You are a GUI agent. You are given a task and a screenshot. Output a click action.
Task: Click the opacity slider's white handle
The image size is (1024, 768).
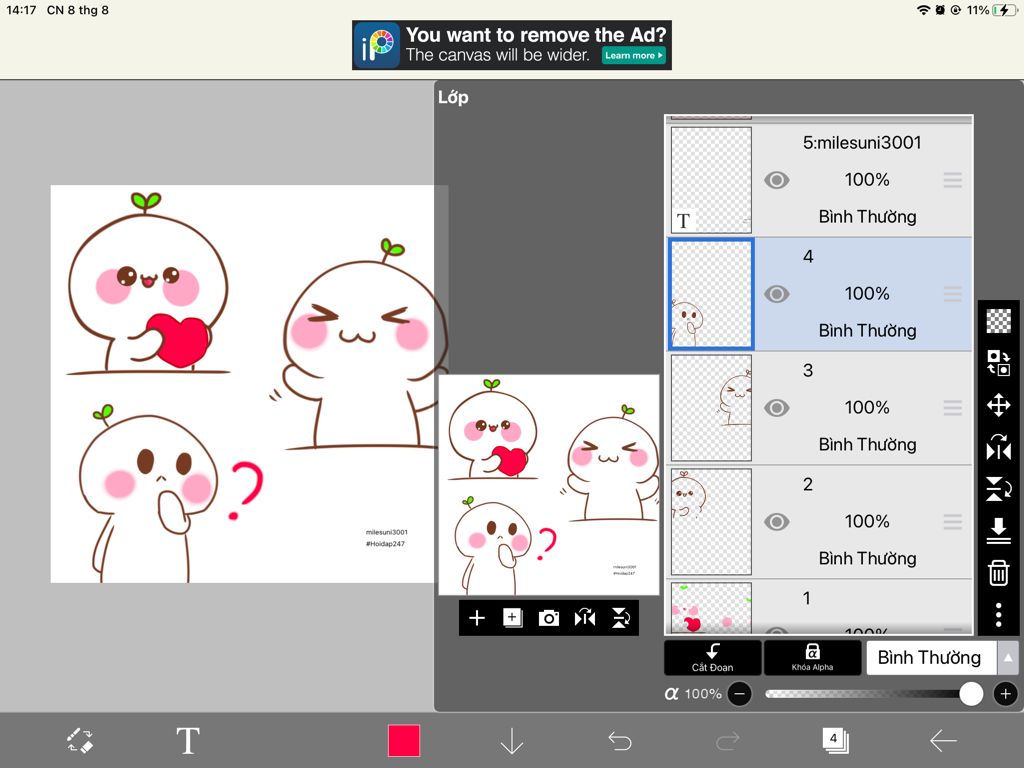(971, 694)
